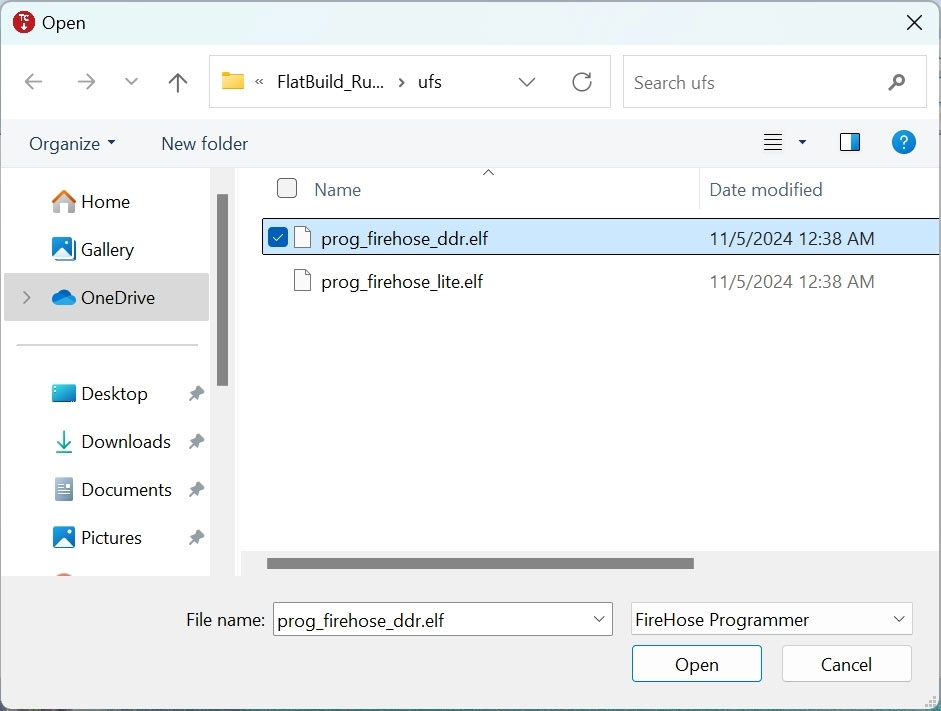
Task: Click the prog_firehose_ddr.elf file icon
Action: click(302, 237)
